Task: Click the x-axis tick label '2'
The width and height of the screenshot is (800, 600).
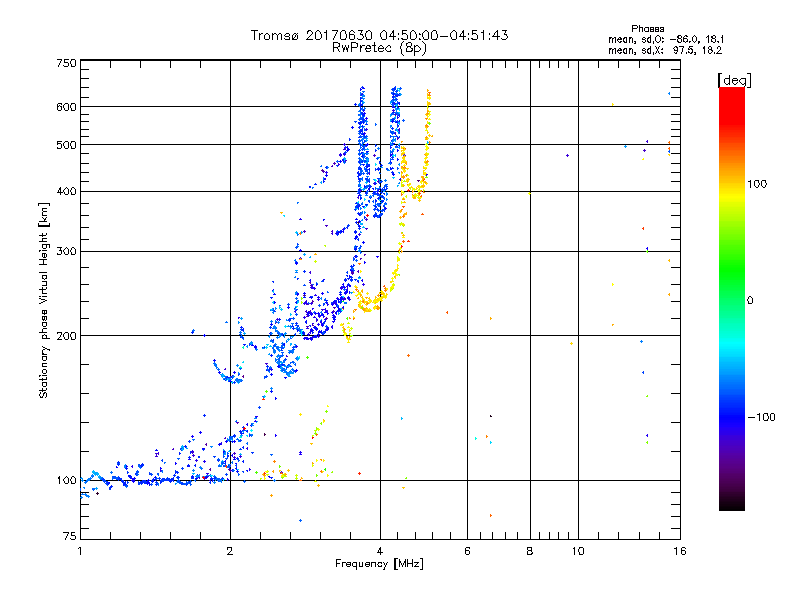Action: (x=230, y=551)
